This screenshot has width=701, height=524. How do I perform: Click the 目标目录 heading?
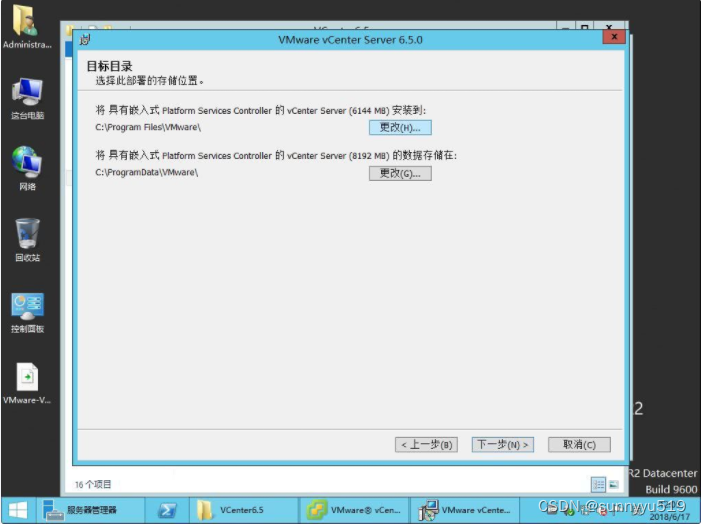pos(110,67)
